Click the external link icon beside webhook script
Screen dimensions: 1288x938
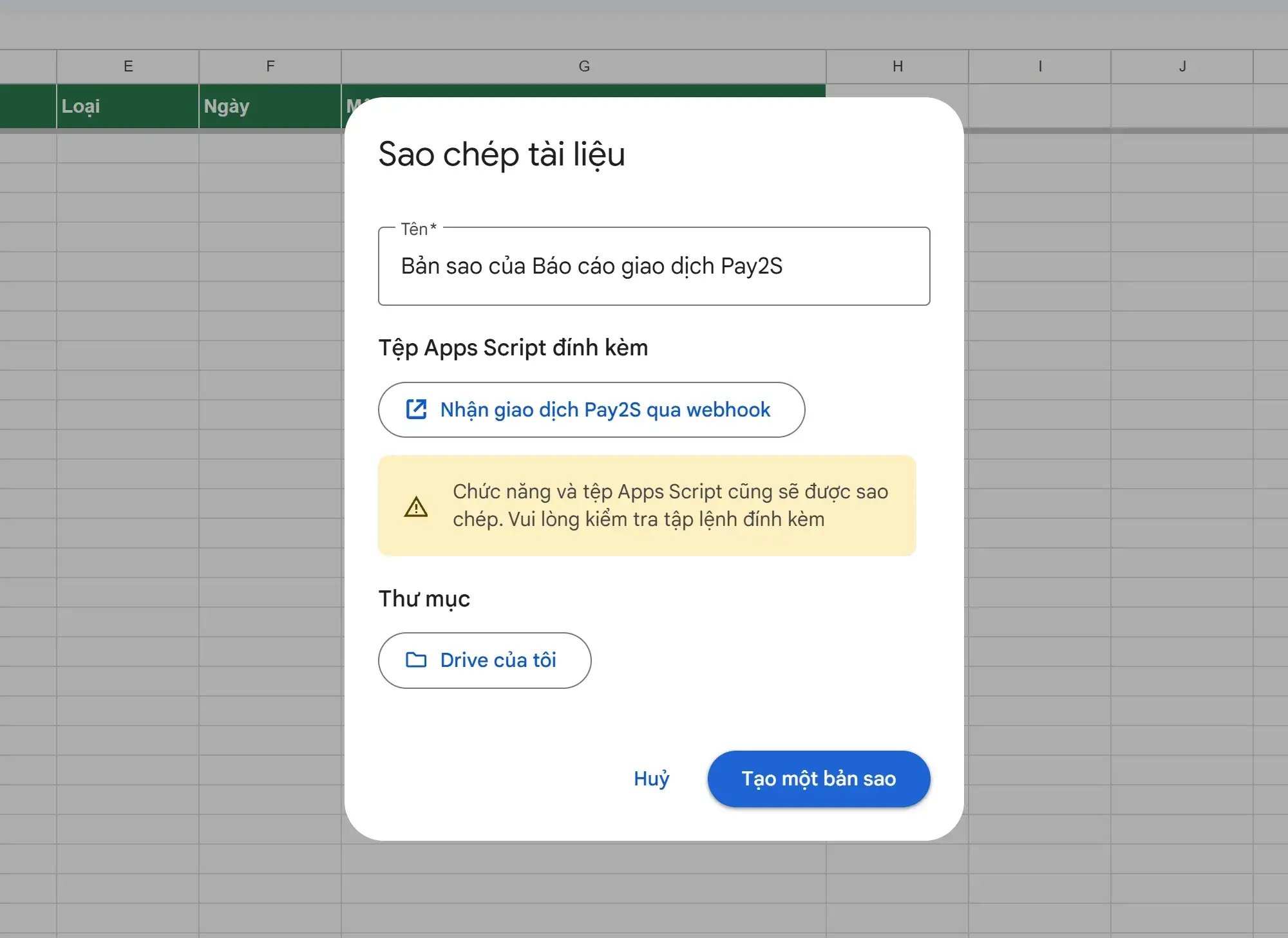[416, 409]
